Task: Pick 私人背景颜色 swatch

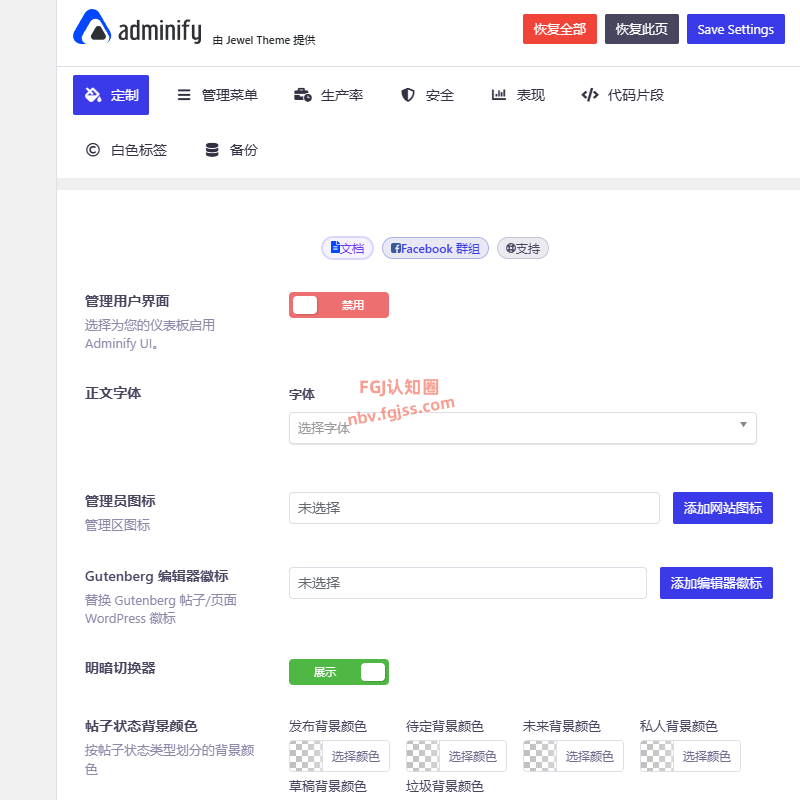Action: pyautogui.click(x=657, y=756)
